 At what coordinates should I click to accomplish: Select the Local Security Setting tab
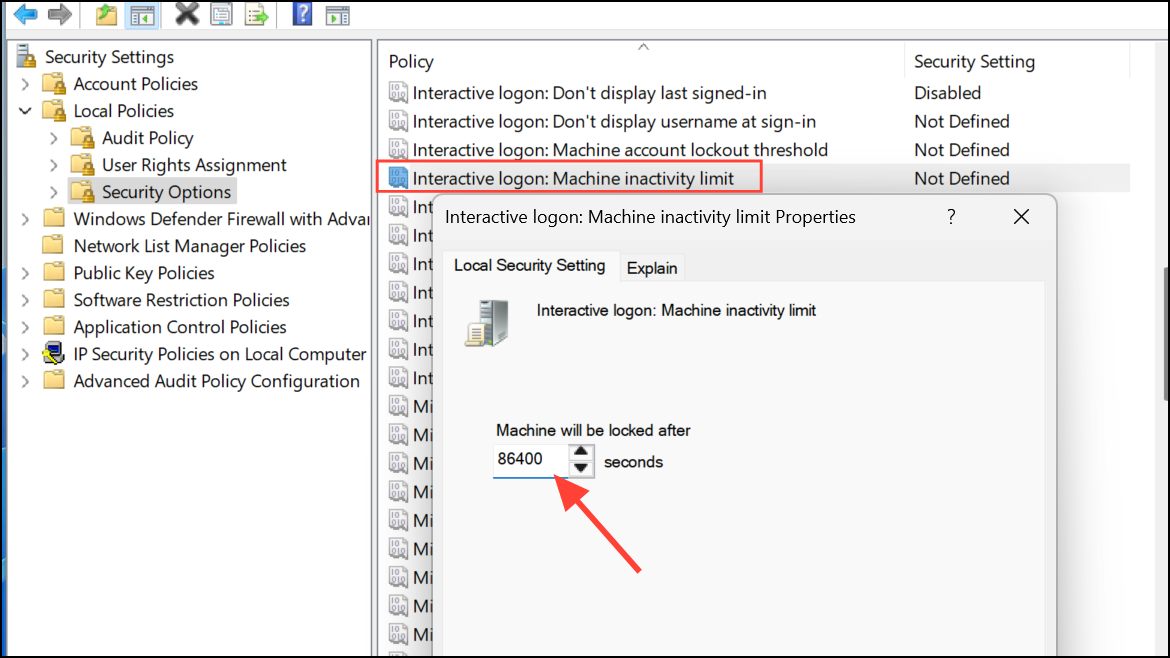[530, 266]
